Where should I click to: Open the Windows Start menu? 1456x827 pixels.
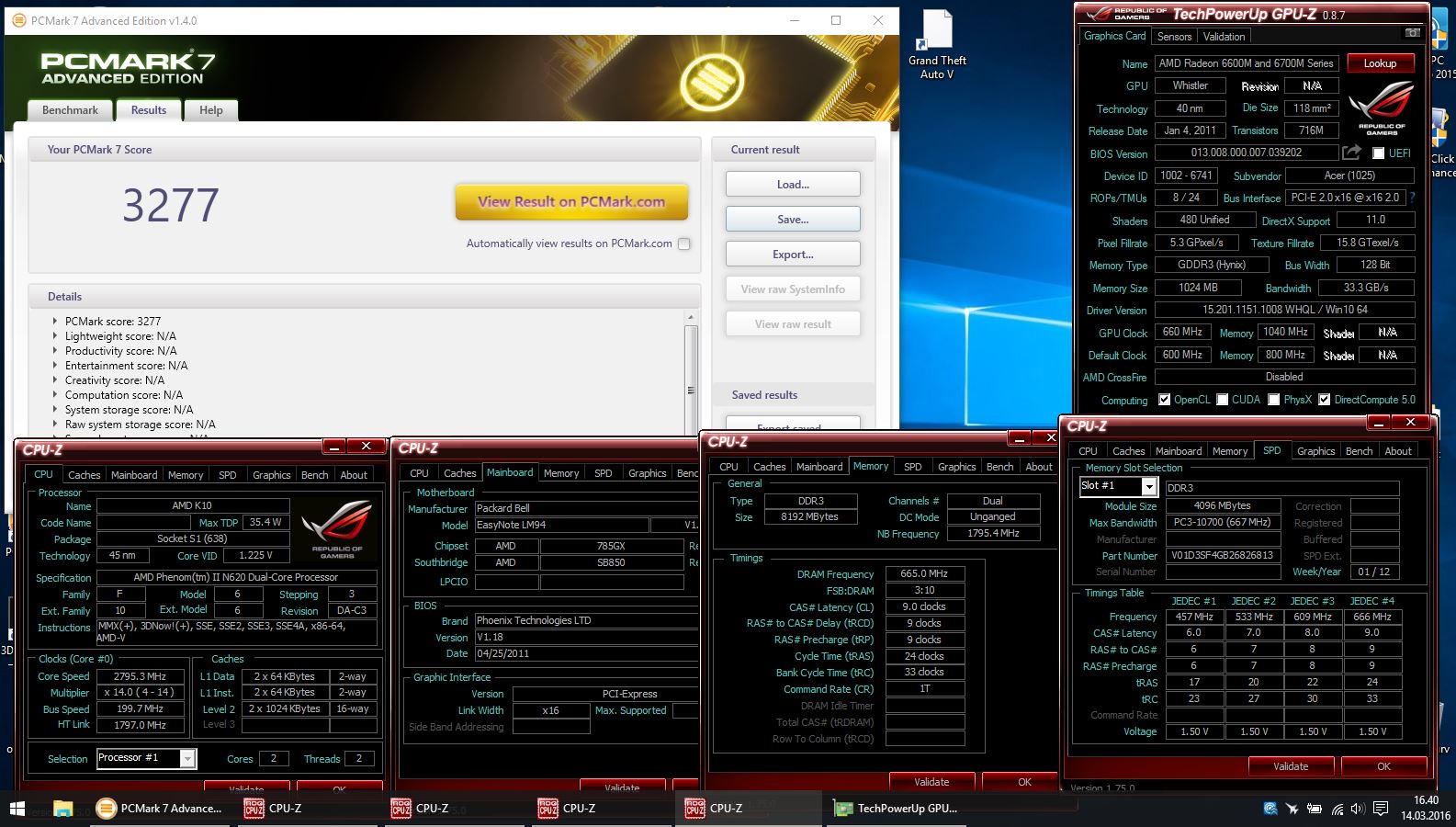tap(17, 809)
